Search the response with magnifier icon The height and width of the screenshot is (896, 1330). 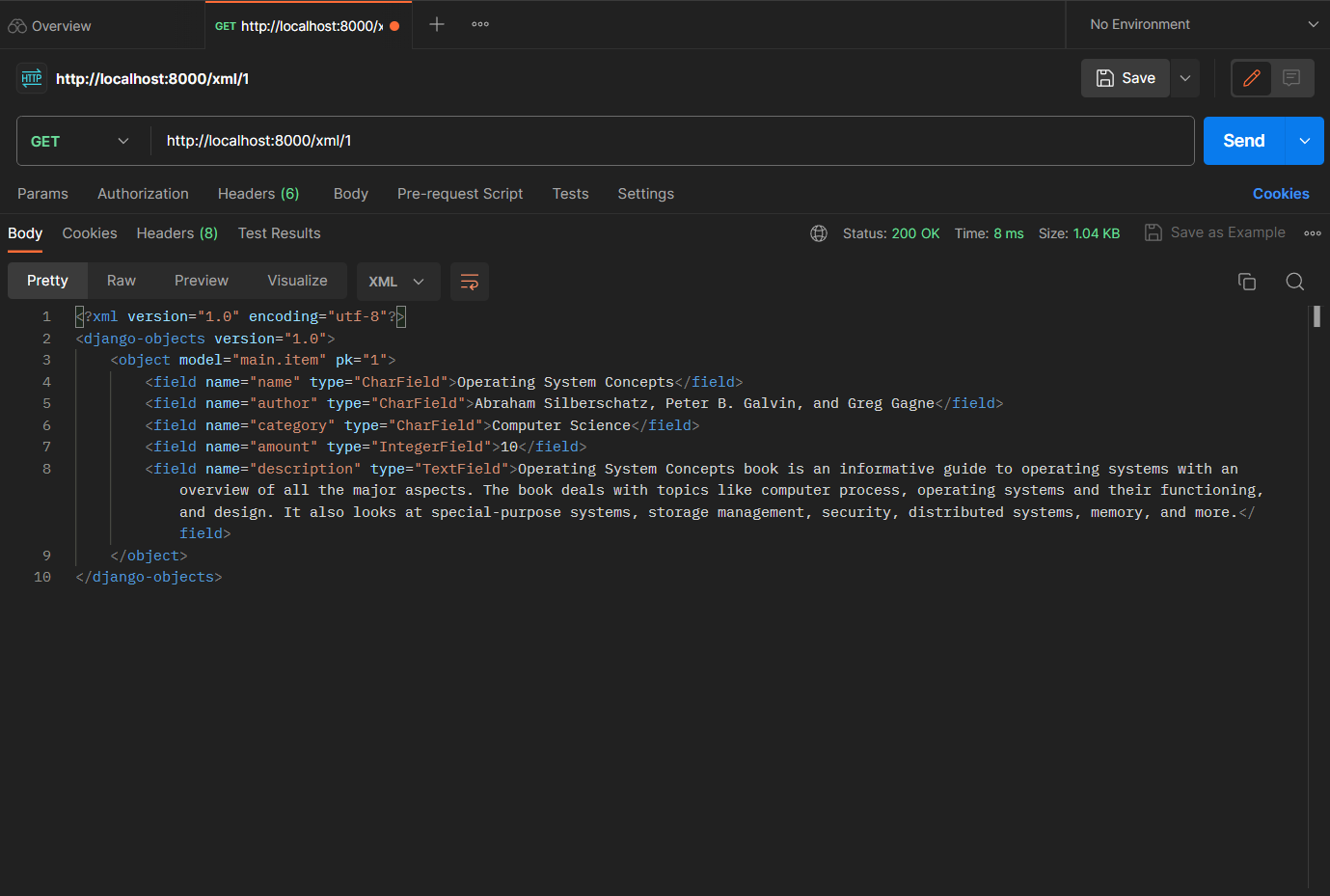pos(1295,282)
